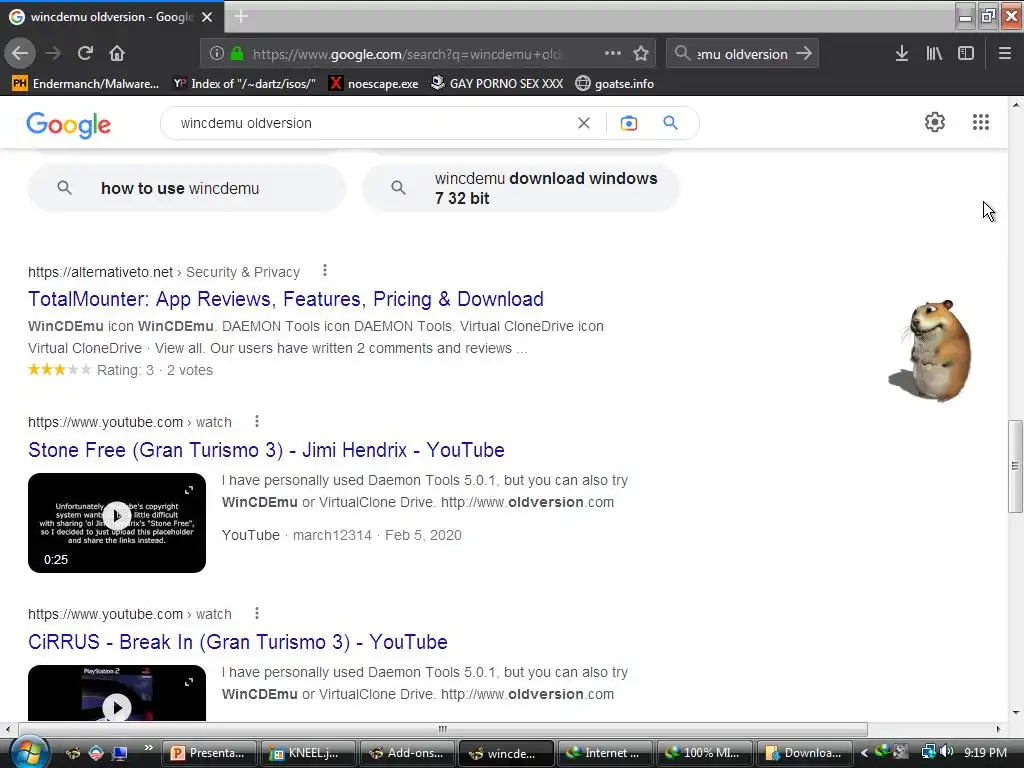The image size is (1024, 768).
Task: Click the vertical scrollbar thumb
Action: [x=1015, y=466]
